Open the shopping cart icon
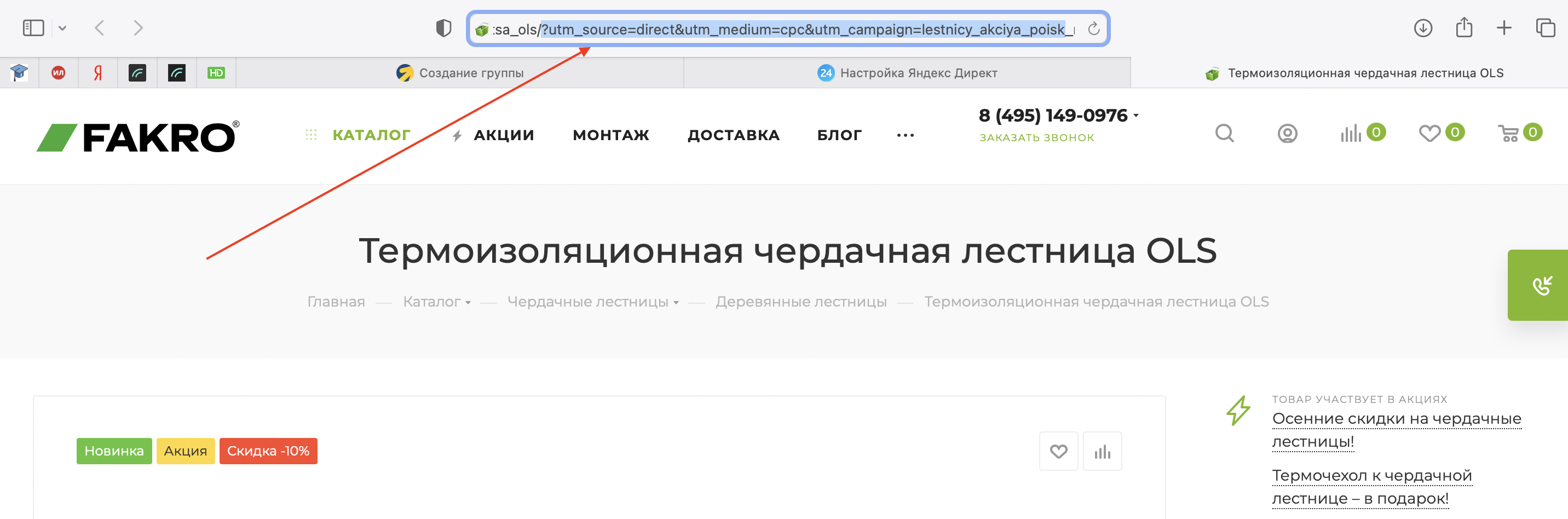 tap(1508, 133)
